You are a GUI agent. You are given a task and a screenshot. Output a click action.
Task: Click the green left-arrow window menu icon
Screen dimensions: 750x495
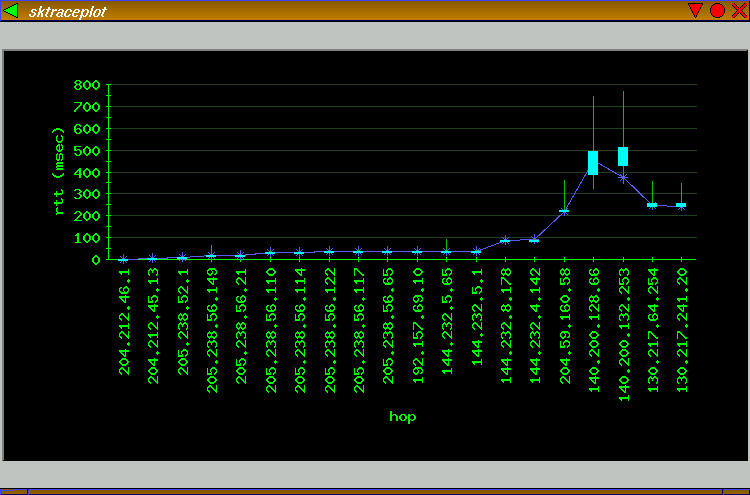(12, 11)
